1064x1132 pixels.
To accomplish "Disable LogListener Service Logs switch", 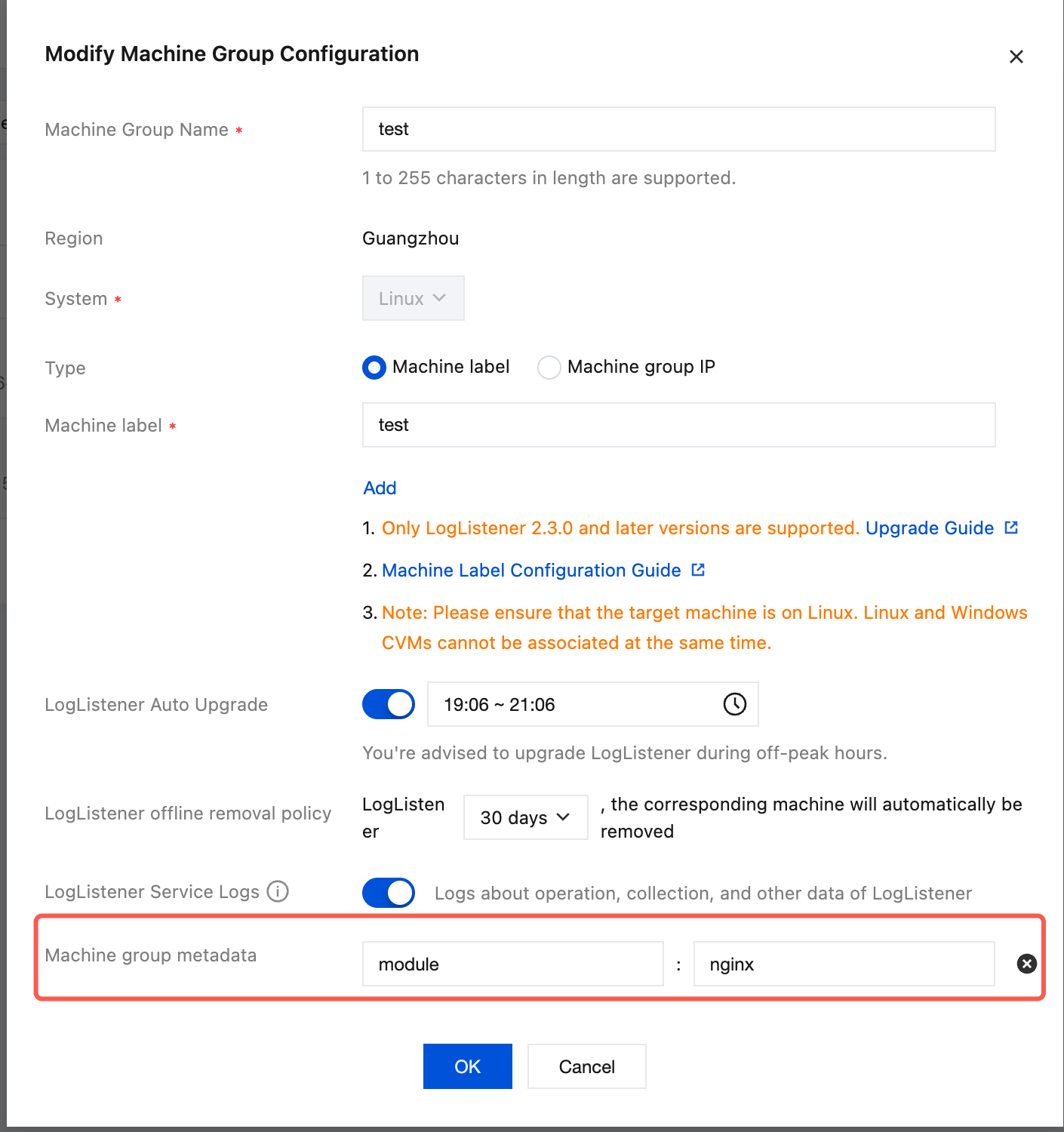I will point(389,893).
